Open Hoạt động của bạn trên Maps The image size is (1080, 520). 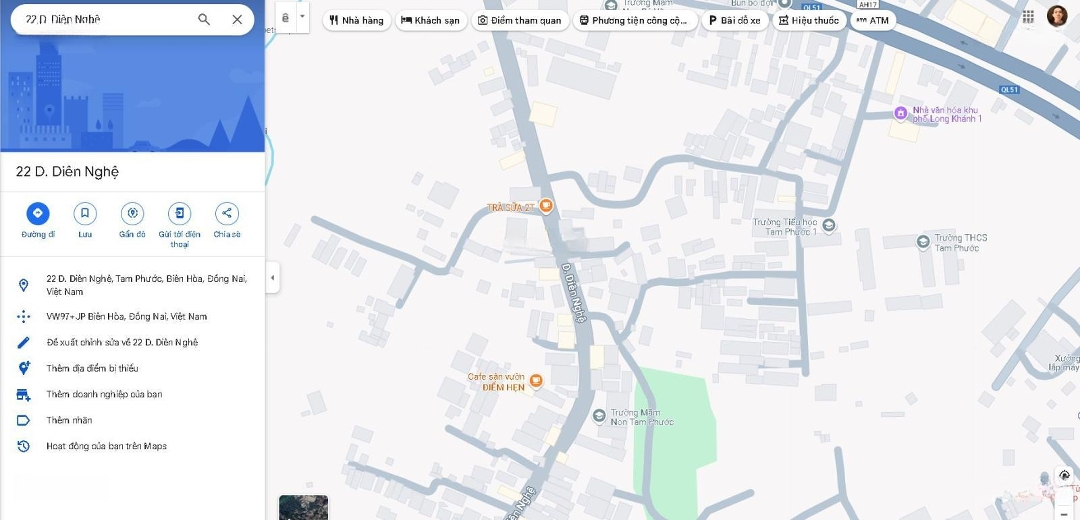[106, 446]
